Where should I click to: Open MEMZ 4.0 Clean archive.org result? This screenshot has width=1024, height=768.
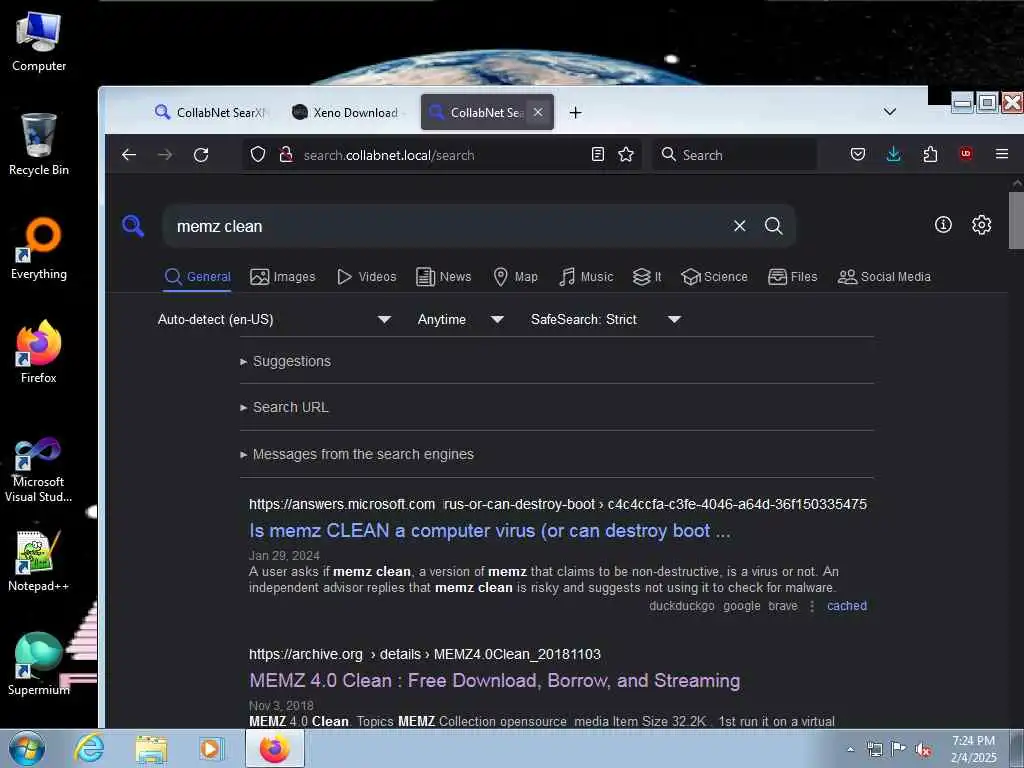point(494,680)
